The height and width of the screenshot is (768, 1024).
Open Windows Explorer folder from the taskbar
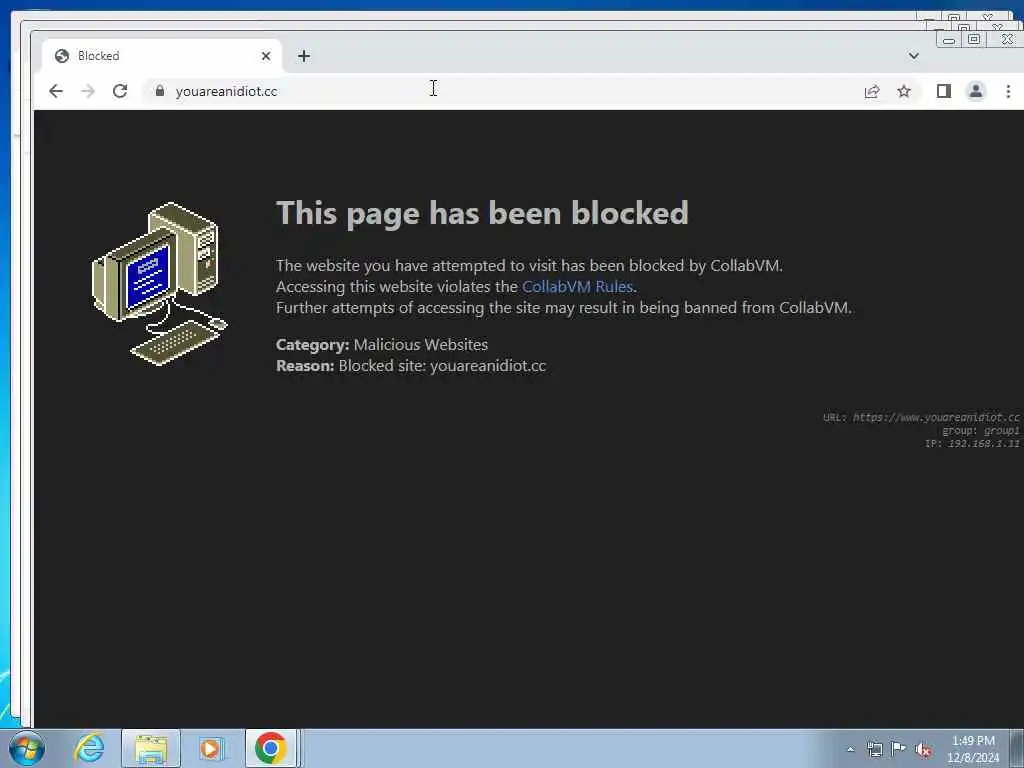151,748
